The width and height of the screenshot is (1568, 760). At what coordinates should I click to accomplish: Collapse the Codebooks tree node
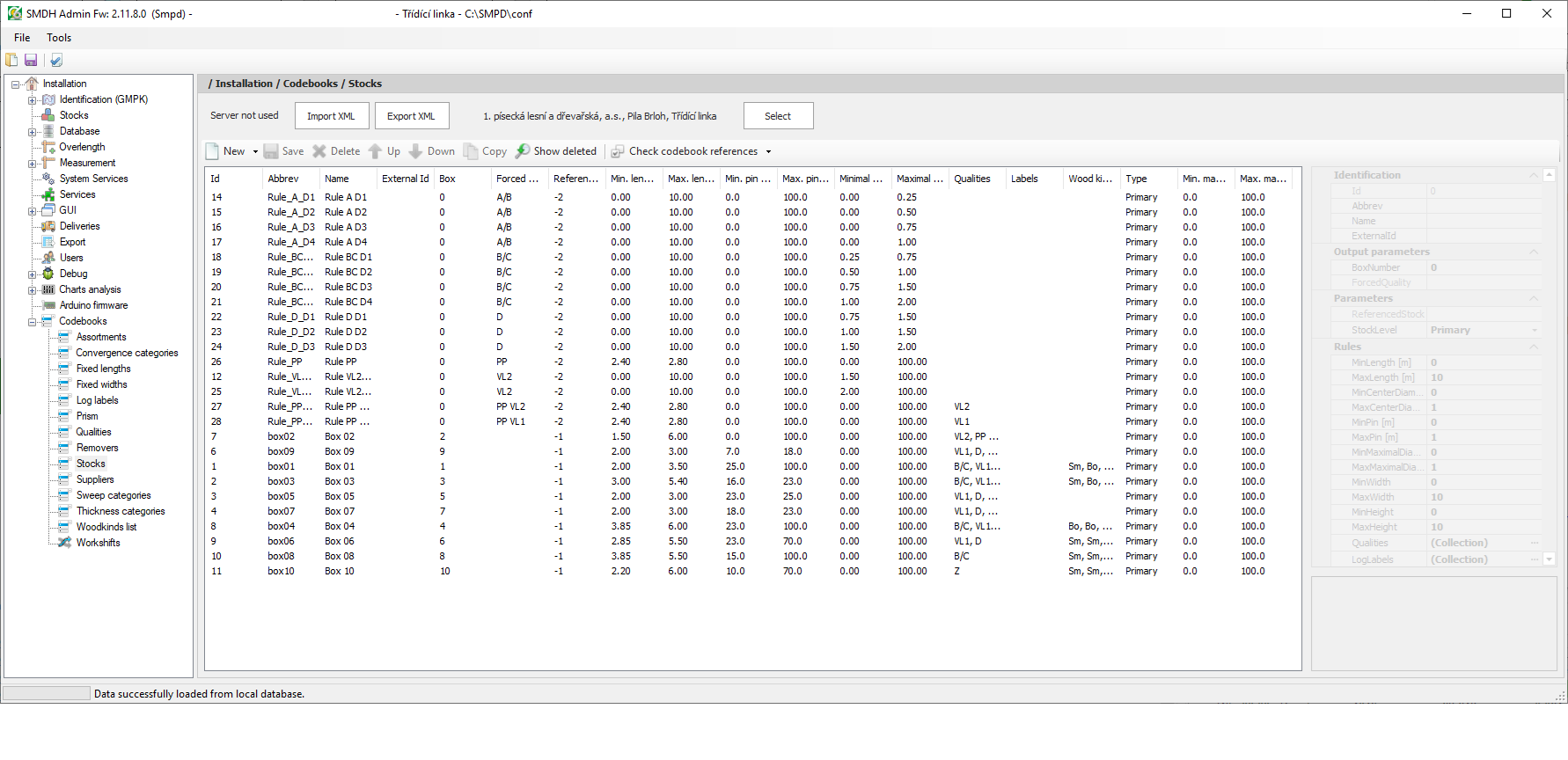(x=32, y=322)
